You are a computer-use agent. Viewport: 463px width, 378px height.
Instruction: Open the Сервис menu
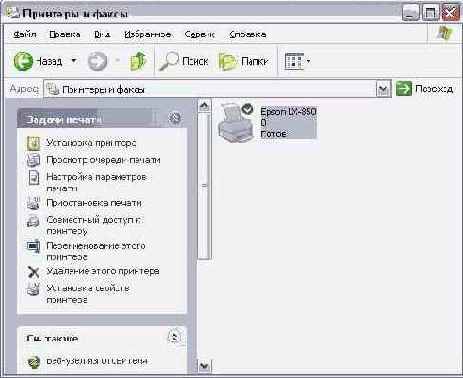tap(200, 34)
